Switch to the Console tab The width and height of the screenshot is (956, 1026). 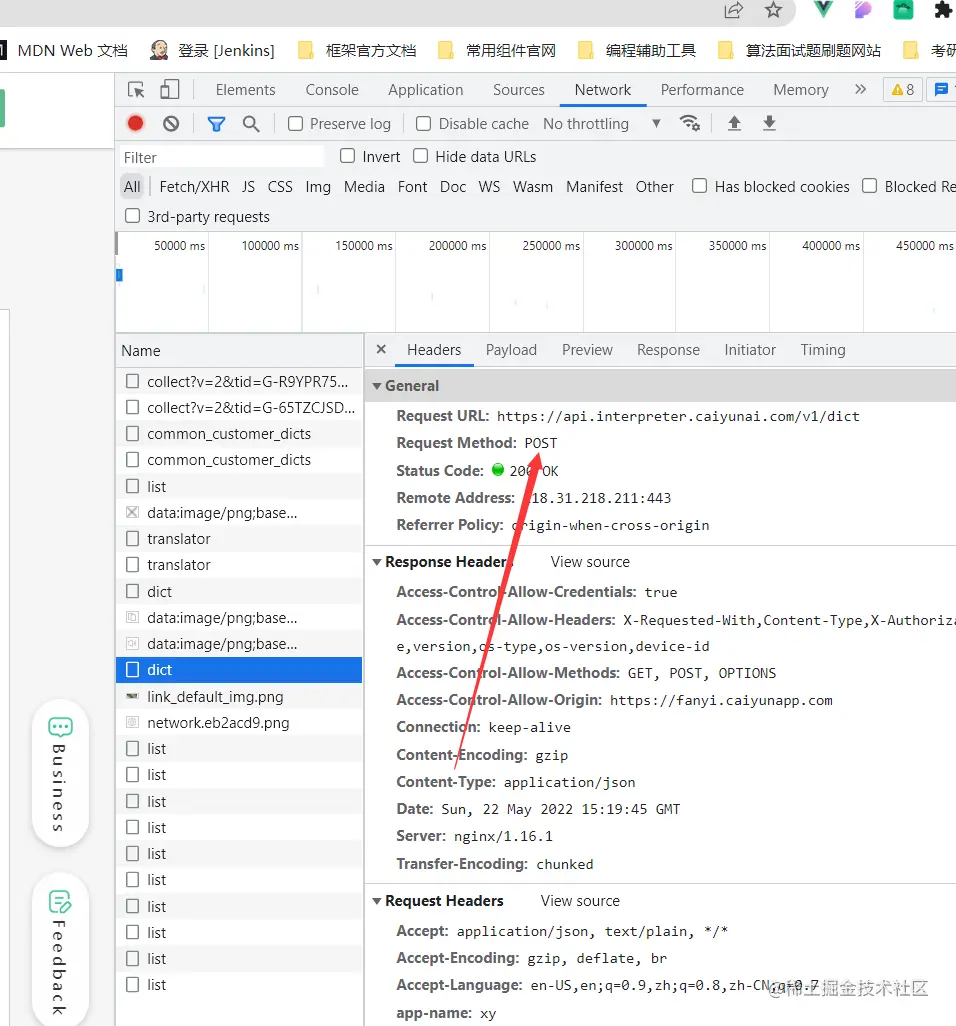click(x=332, y=90)
